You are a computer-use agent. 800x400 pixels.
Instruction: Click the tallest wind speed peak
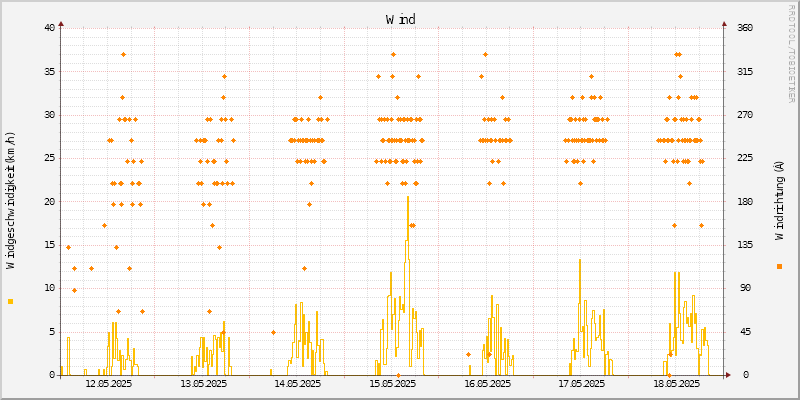click(x=408, y=198)
